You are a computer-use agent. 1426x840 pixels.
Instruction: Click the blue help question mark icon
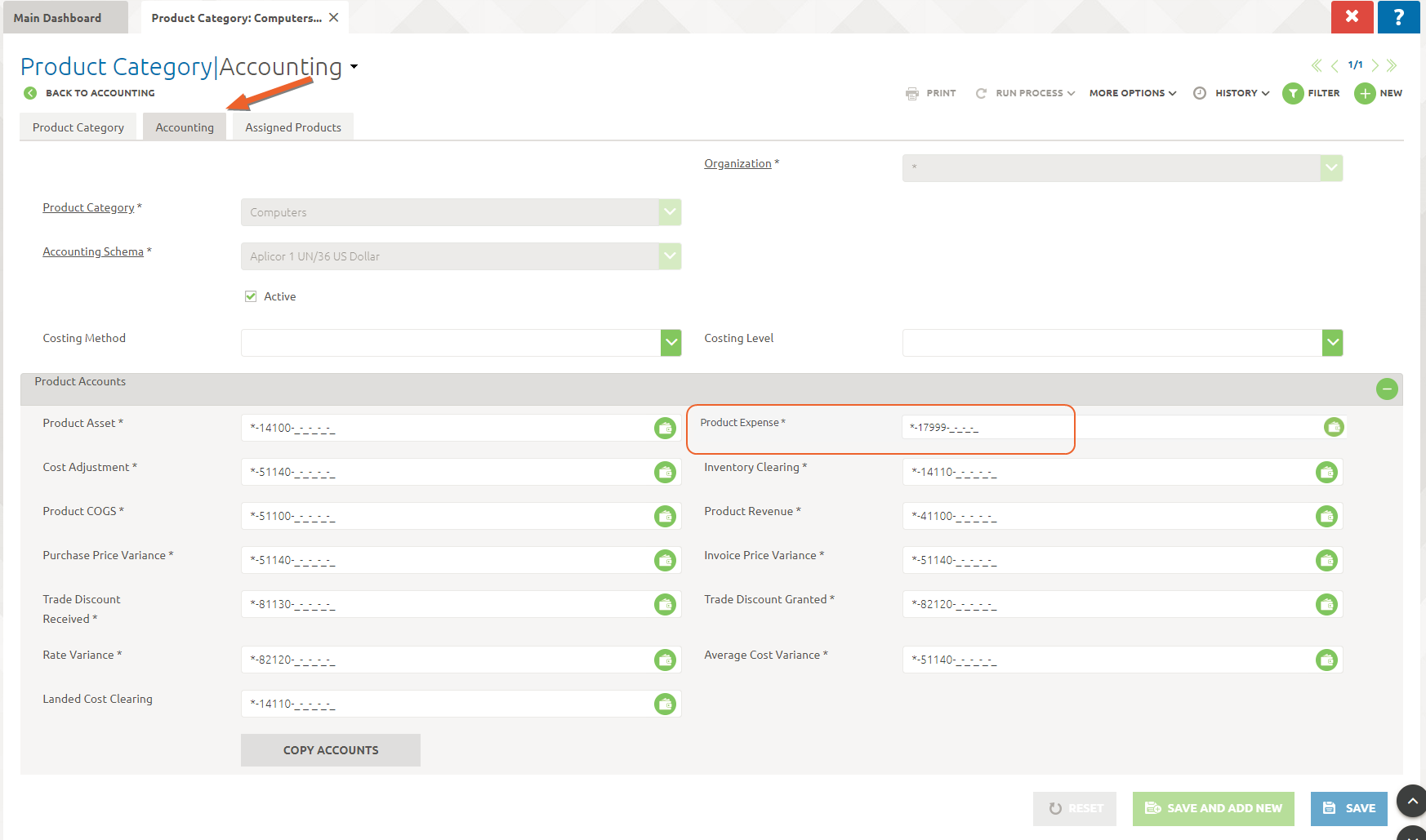1398,17
